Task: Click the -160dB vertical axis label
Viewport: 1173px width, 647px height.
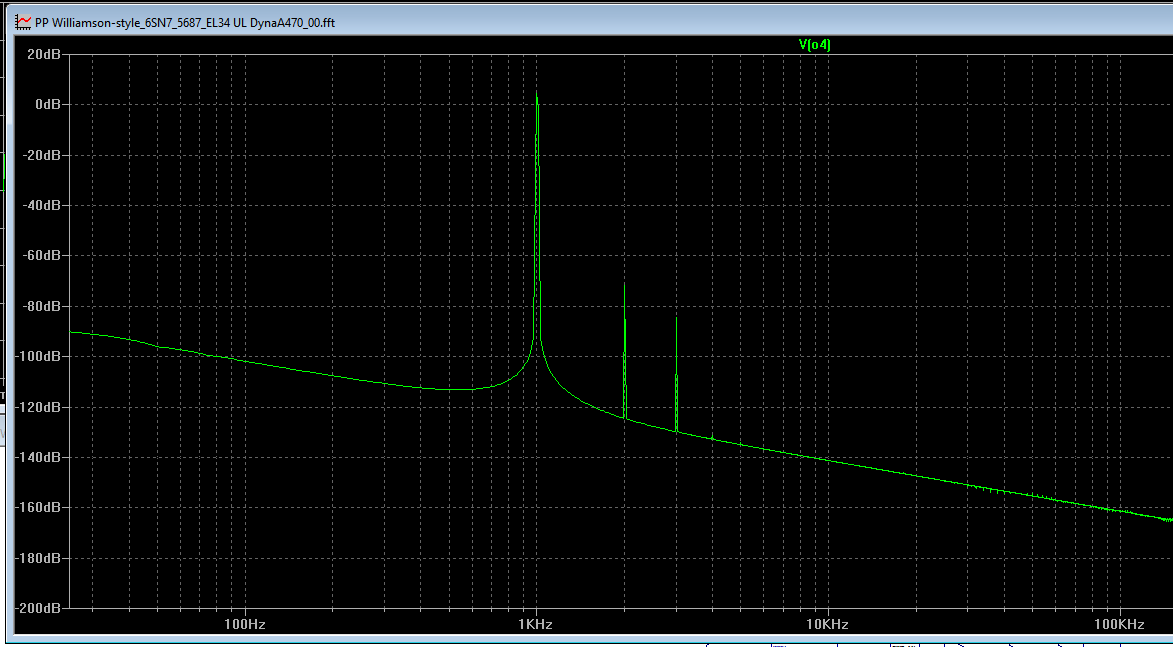Action: click(x=40, y=507)
